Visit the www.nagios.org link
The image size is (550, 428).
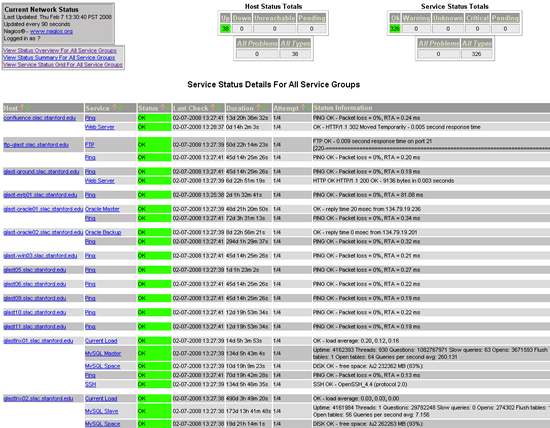(51, 31)
